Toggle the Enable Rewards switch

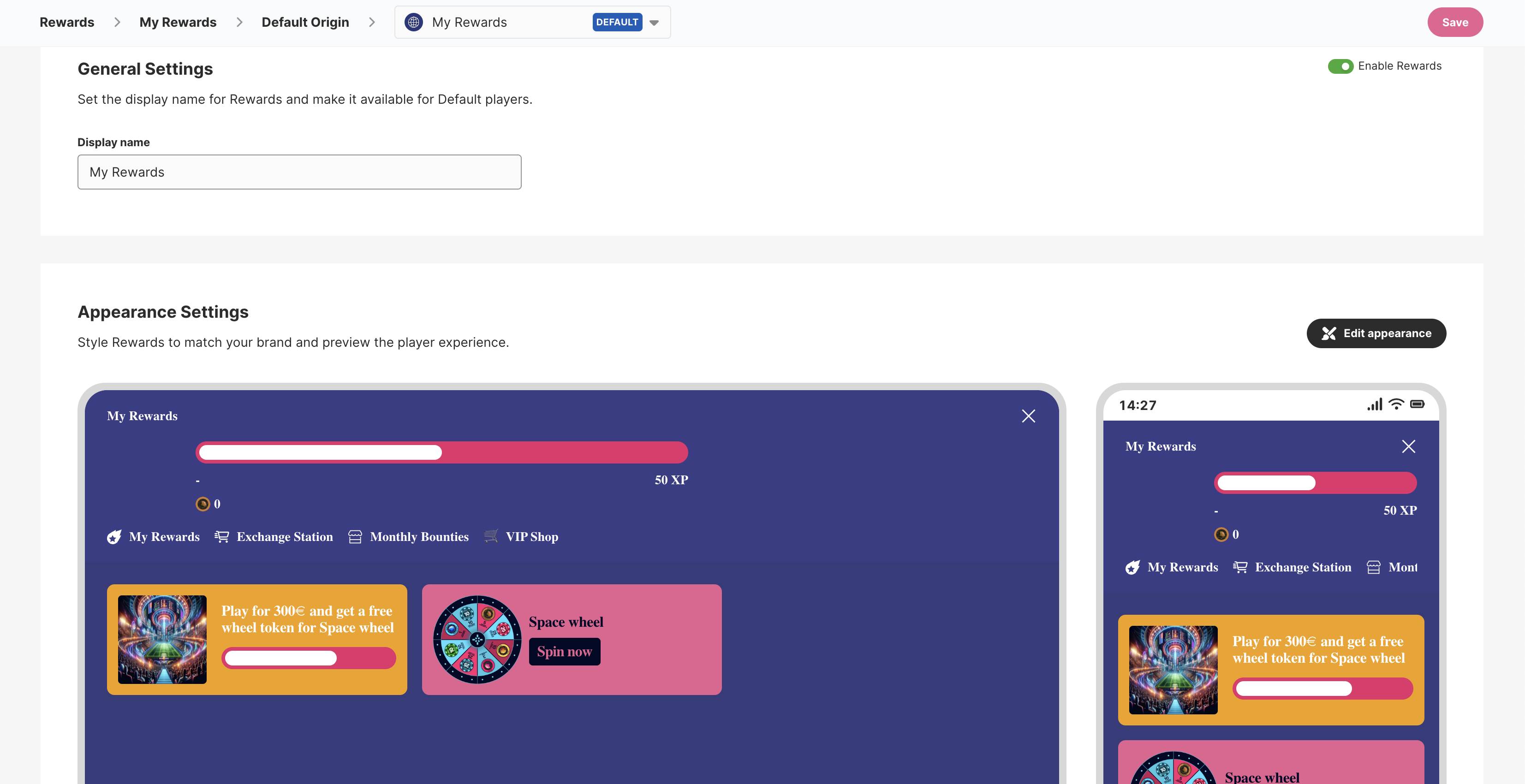tap(1340, 66)
